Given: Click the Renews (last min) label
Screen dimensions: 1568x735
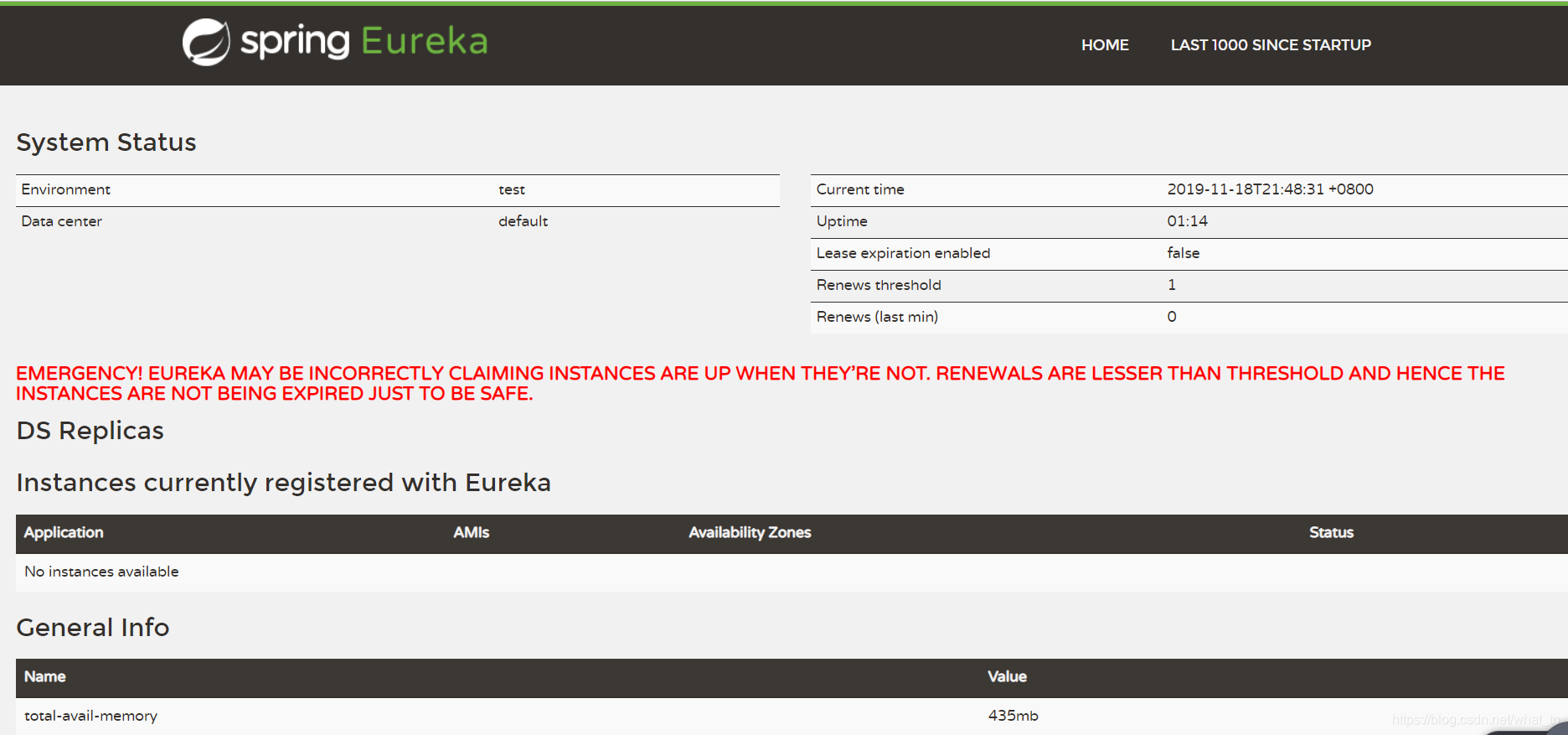Looking at the screenshot, I should [877, 317].
